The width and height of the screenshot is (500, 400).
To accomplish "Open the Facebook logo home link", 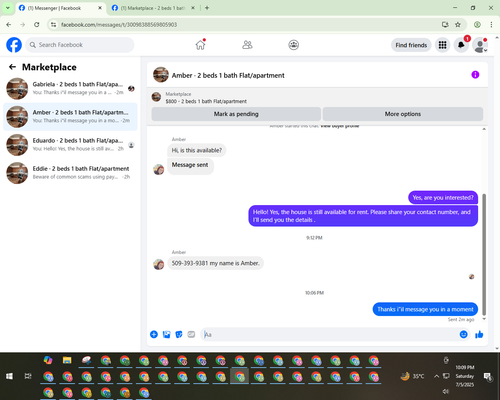I will pyautogui.click(x=14, y=45).
